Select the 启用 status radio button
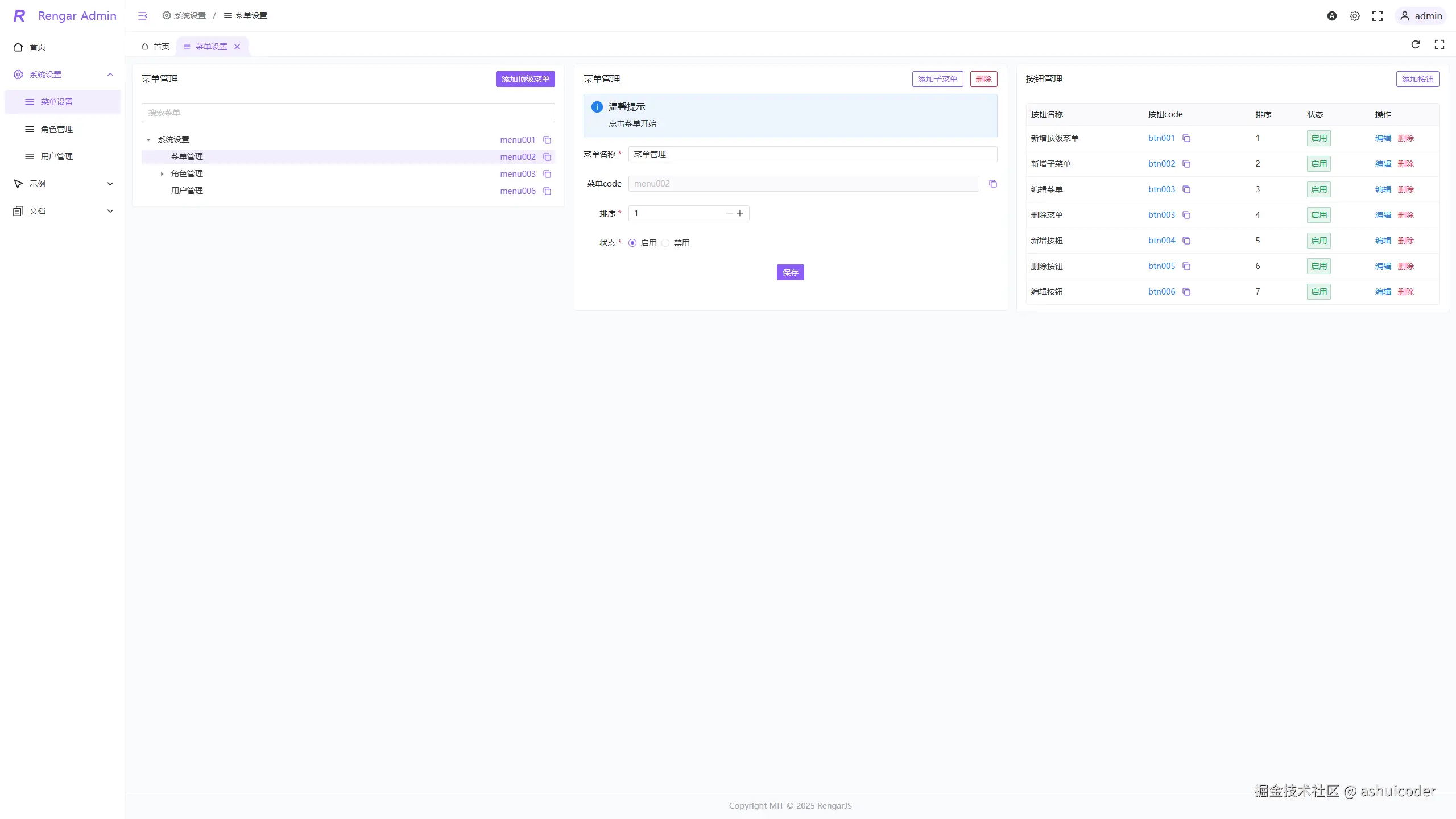This screenshot has height=819, width=1456. tap(632, 243)
